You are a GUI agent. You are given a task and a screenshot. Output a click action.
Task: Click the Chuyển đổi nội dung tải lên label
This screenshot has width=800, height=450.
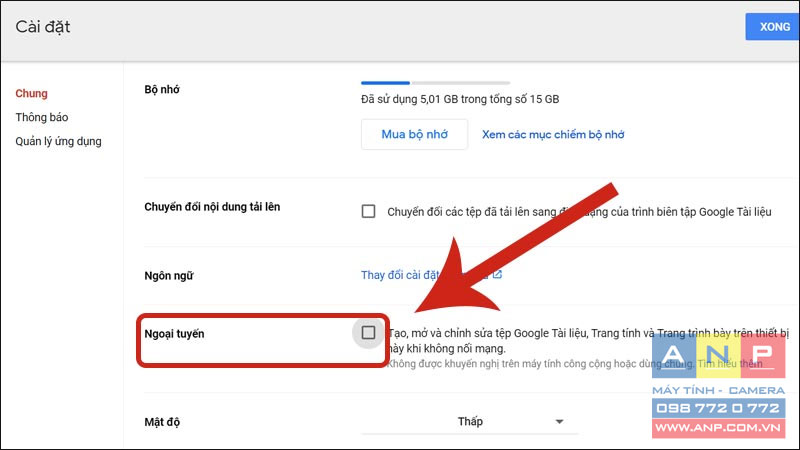(x=212, y=207)
